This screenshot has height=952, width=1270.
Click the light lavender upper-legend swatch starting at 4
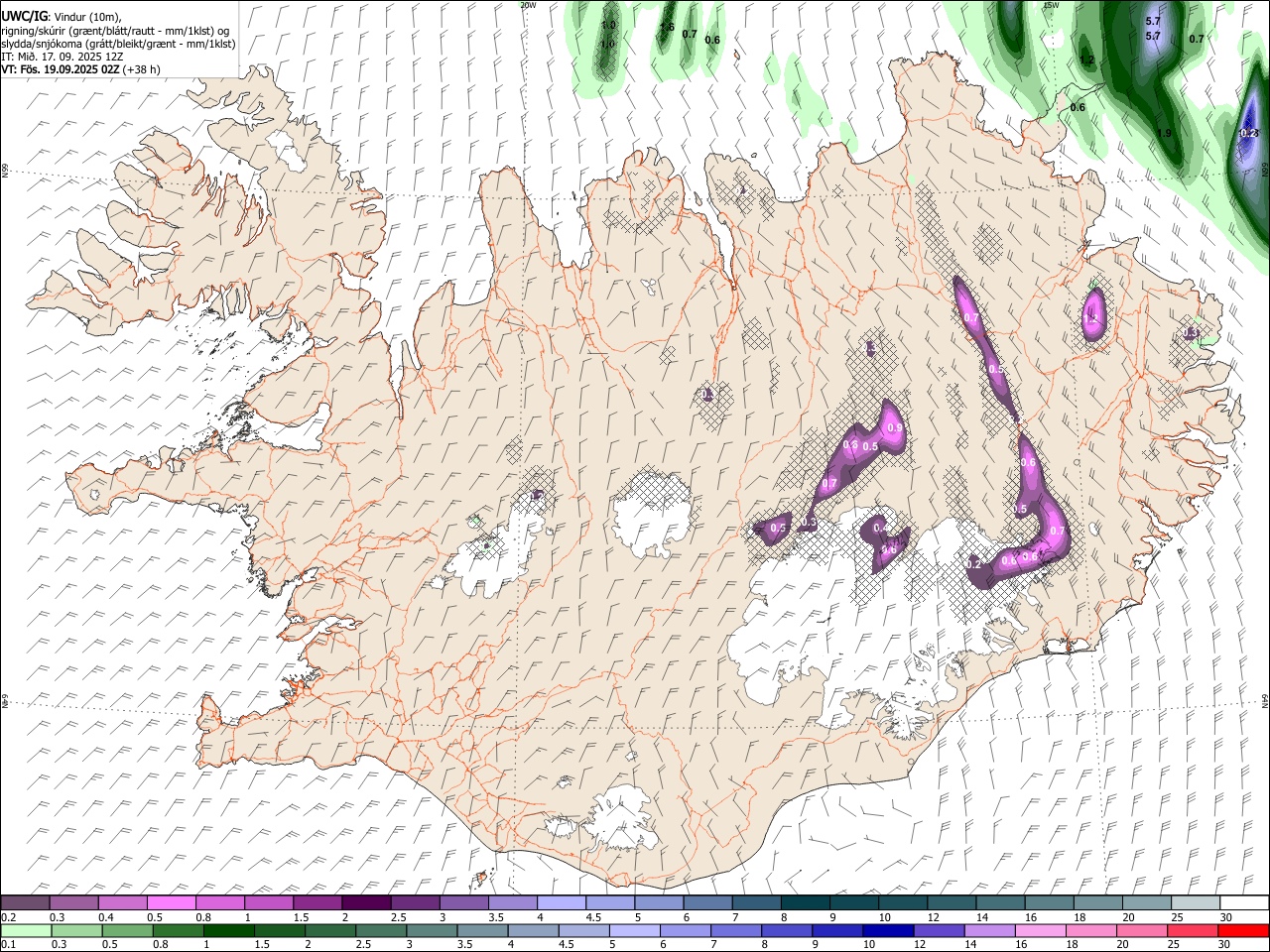click(562, 903)
